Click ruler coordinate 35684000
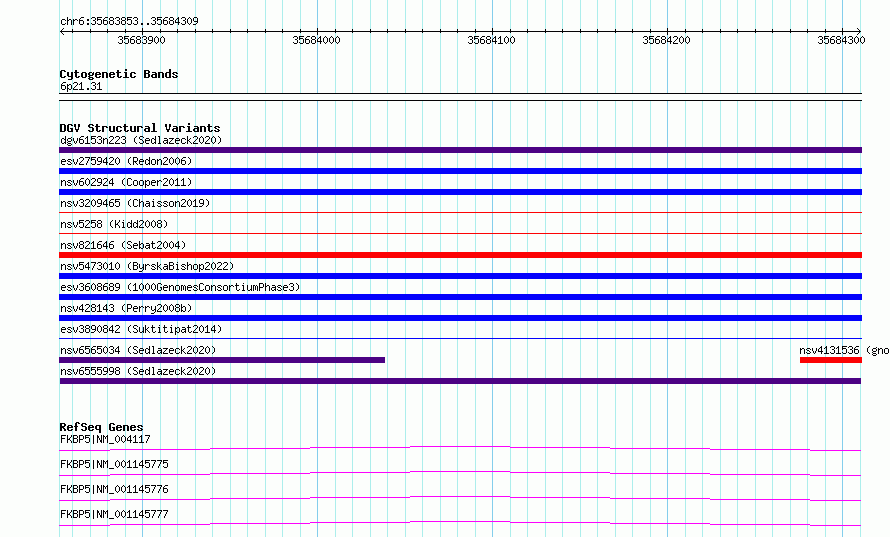The image size is (890, 537). tap(316, 40)
